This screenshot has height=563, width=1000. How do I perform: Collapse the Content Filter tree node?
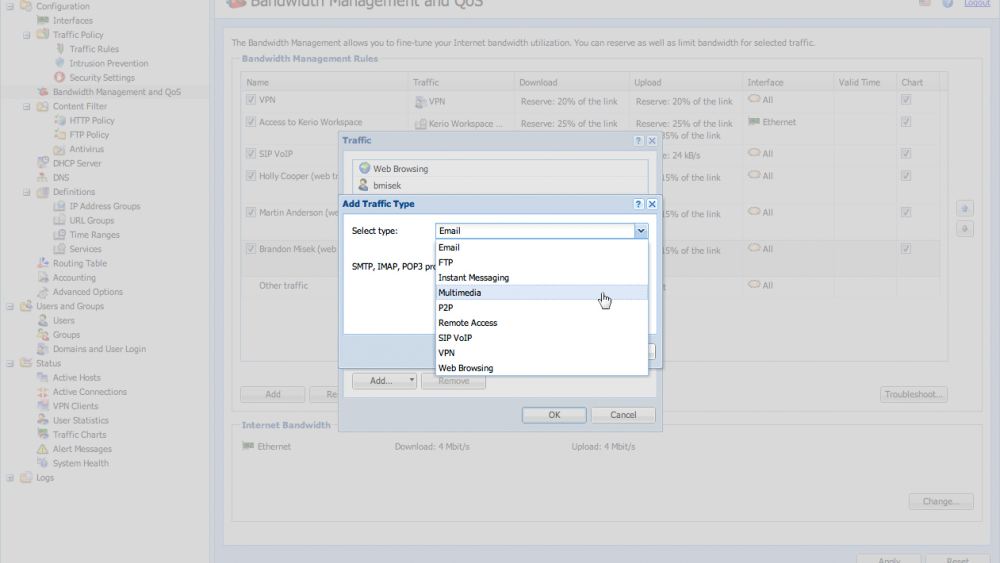(x=28, y=106)
